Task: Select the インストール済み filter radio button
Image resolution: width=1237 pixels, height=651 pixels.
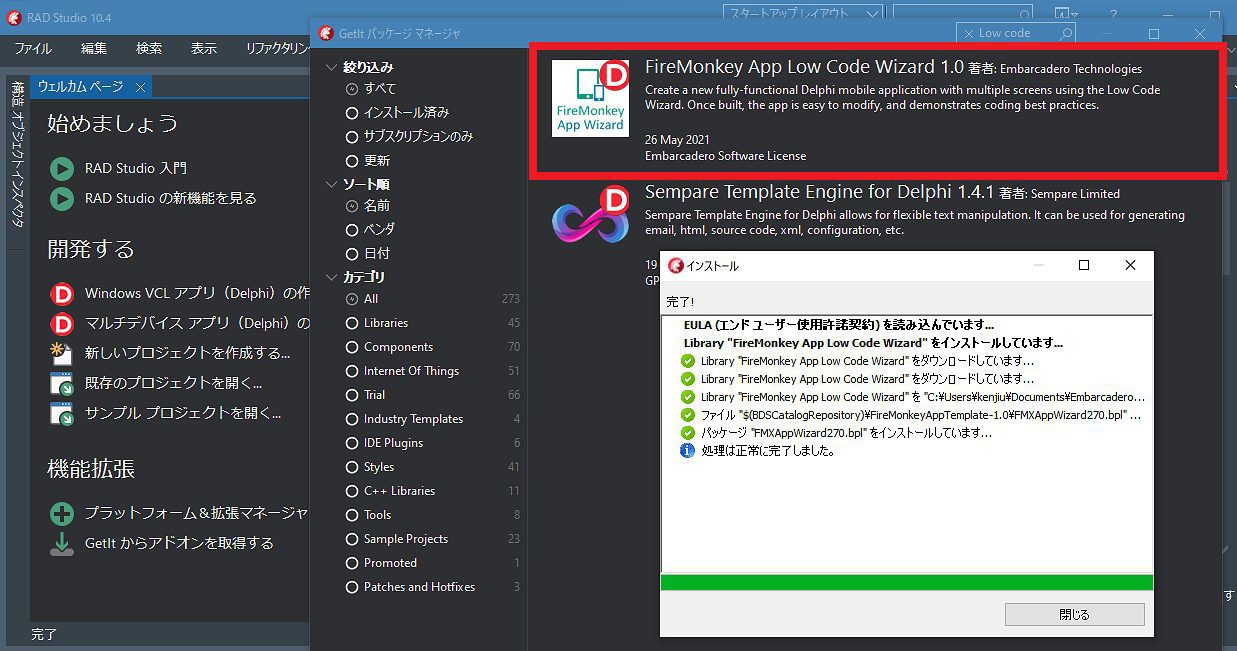Action: pos(351,112)
